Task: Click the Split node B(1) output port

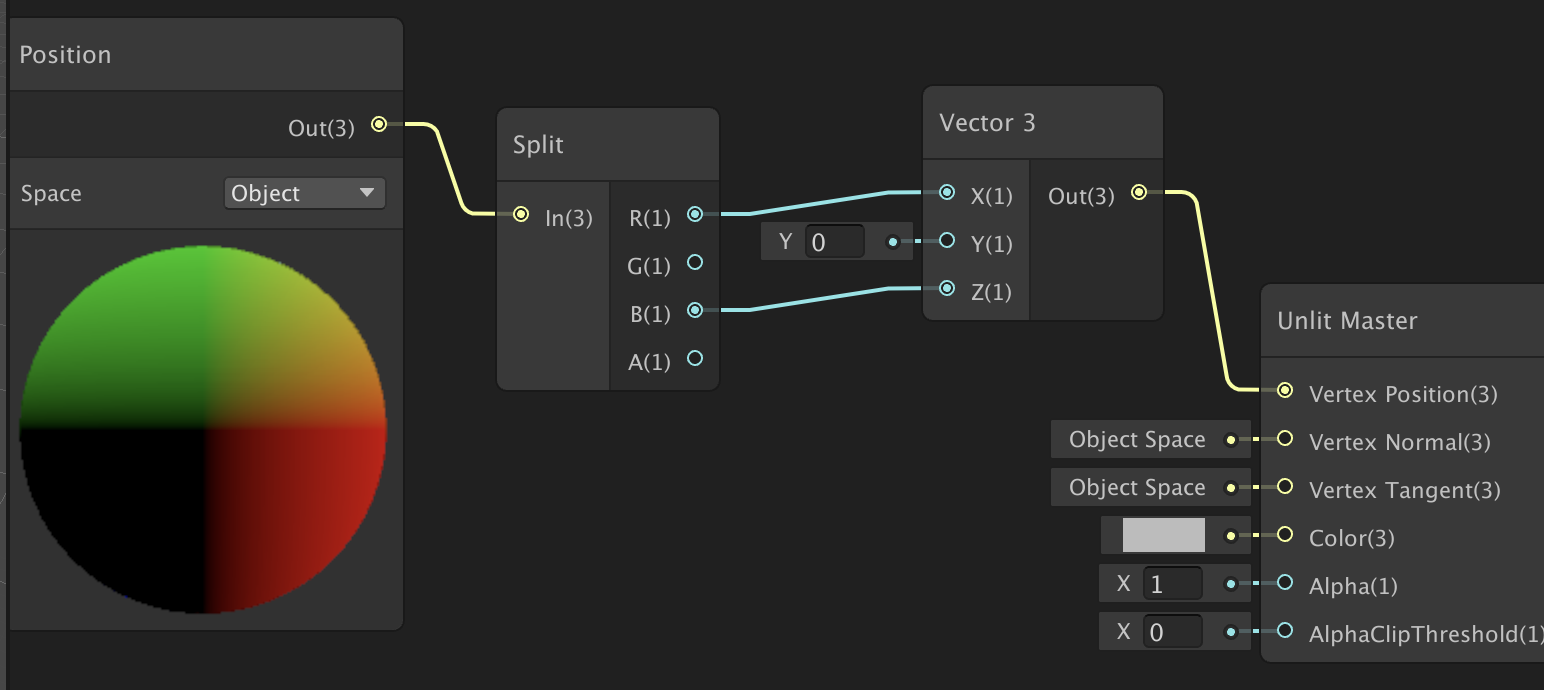Action: click(695, 311)
